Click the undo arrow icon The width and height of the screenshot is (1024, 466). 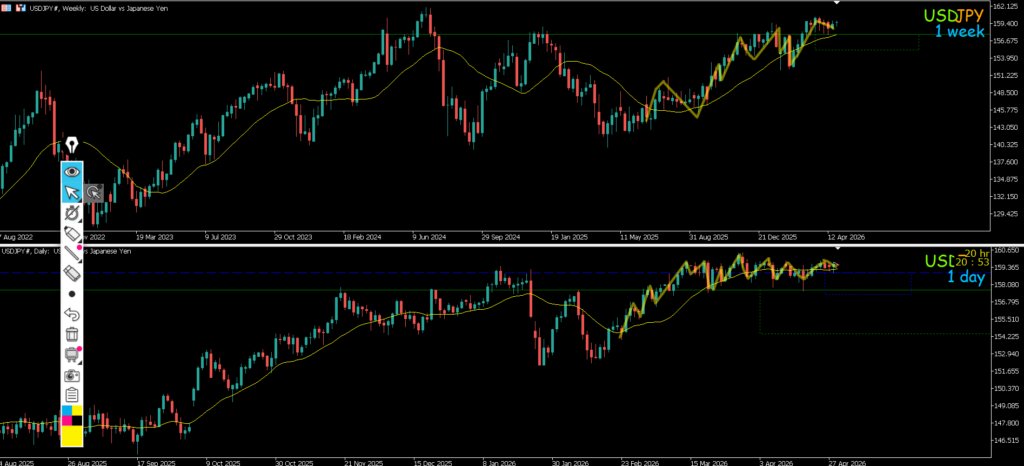[72, 314]
